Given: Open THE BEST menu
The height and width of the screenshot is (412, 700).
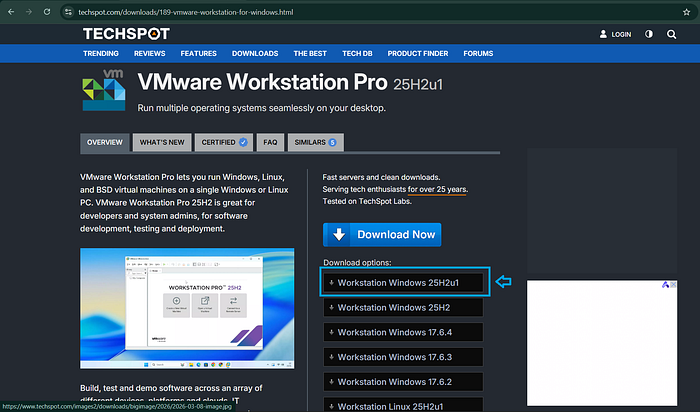Looking at the screenshot, I should point(310,54).
